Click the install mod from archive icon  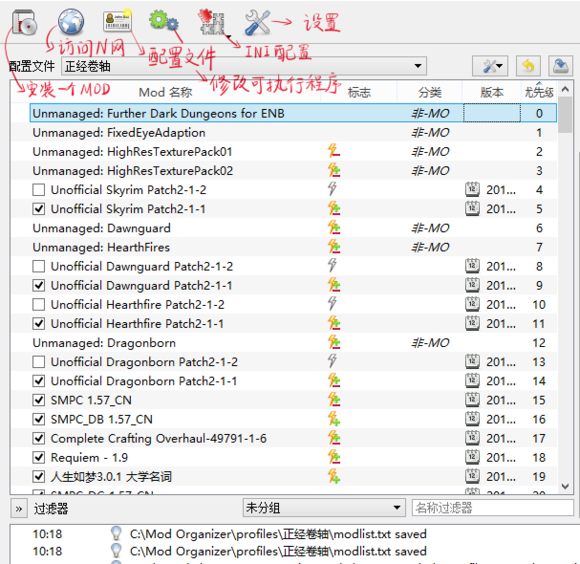tap(24, 22)
